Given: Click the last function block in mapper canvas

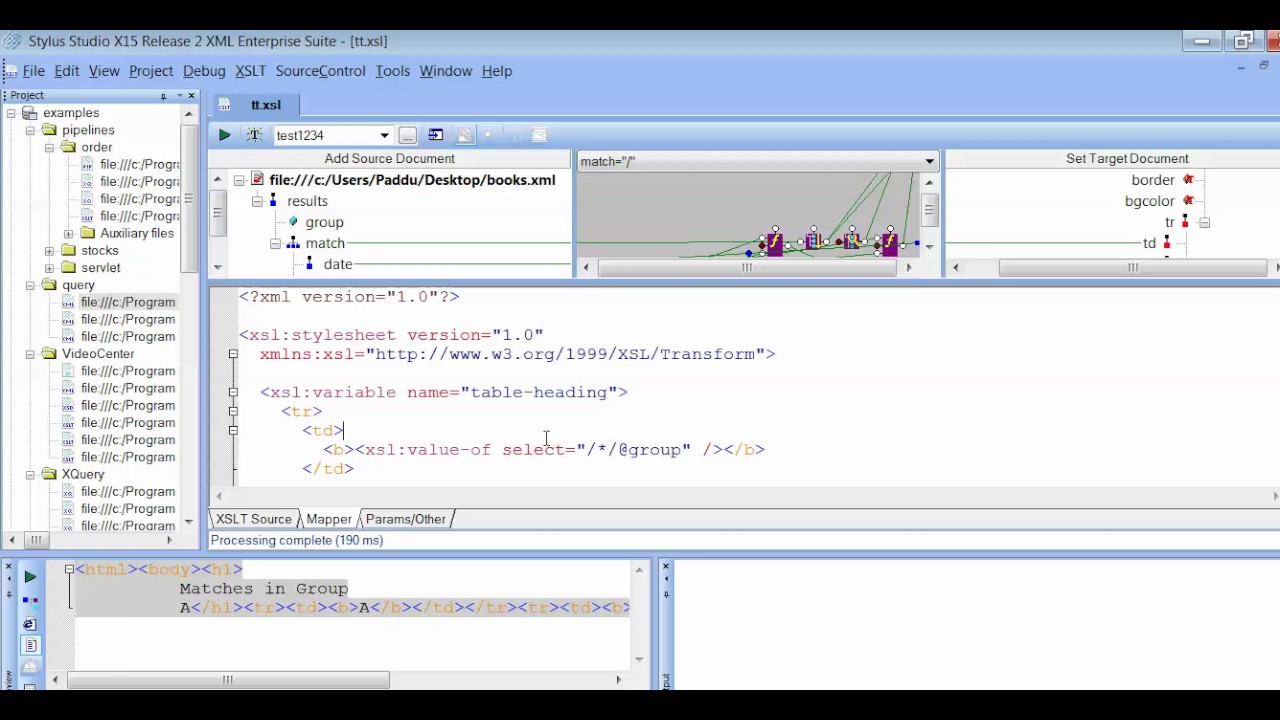Looking at the screenshot, I should coord(889,243).
